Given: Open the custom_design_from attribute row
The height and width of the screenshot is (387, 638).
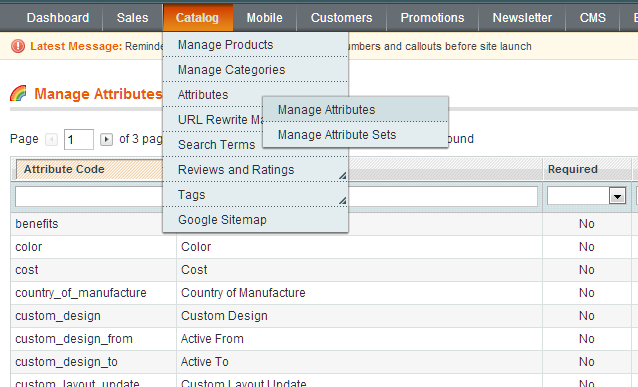Looking at the screenshot, I should coord(74,339).
